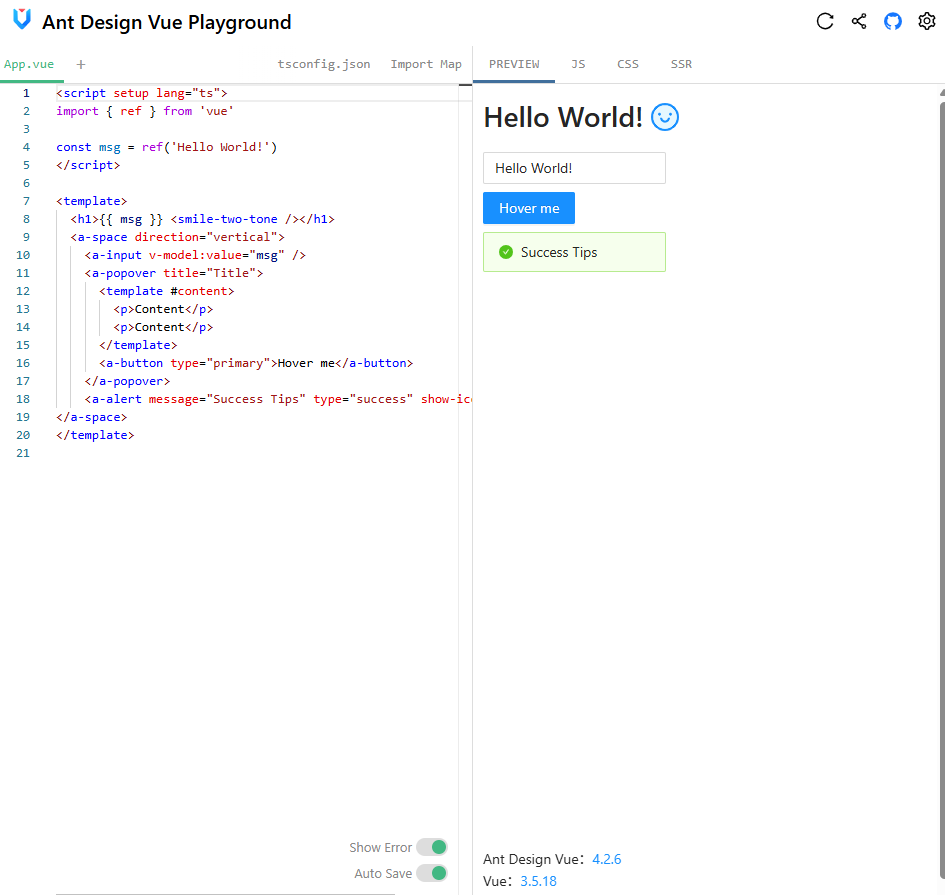Screen dimensions: 945x895
Task: Click the Hover me button
Action: pos(529,208)
